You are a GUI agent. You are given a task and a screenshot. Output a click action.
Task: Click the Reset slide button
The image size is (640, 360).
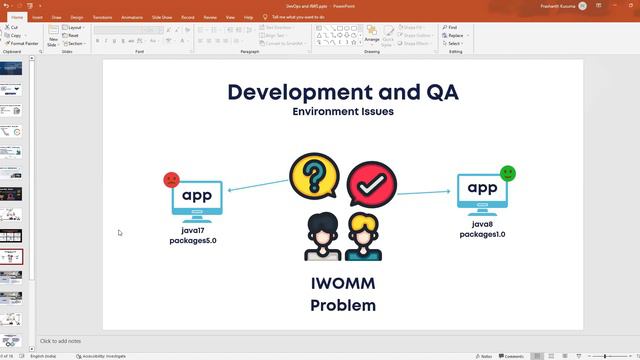point(70,35)
